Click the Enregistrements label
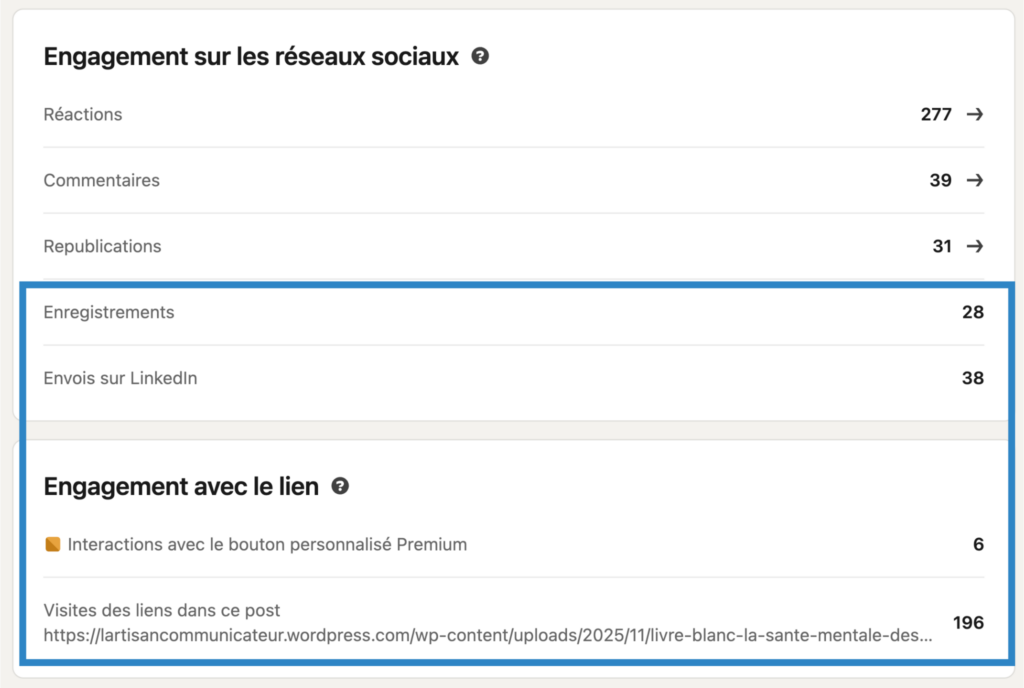This screenshot has width=1024, height=688. tap(109, 312)
